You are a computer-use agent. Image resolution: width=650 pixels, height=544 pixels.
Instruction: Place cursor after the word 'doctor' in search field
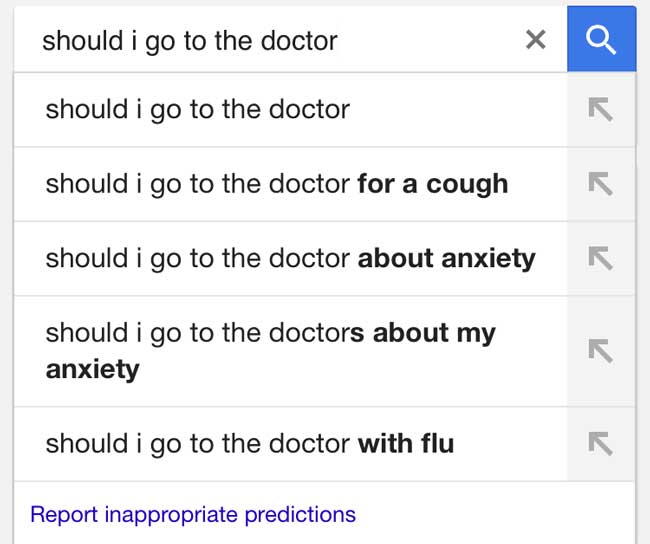click(x=339, y=40)
